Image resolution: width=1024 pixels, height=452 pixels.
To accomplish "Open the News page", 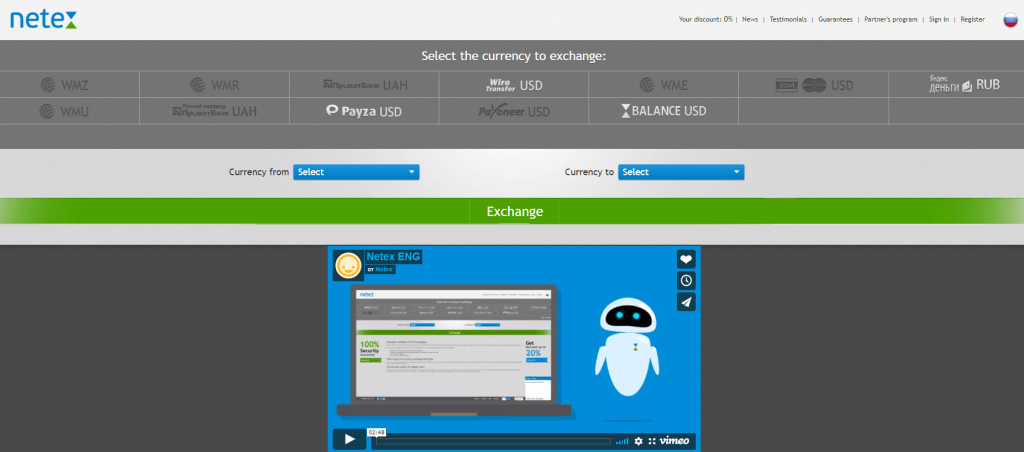I will click(750, 20).
